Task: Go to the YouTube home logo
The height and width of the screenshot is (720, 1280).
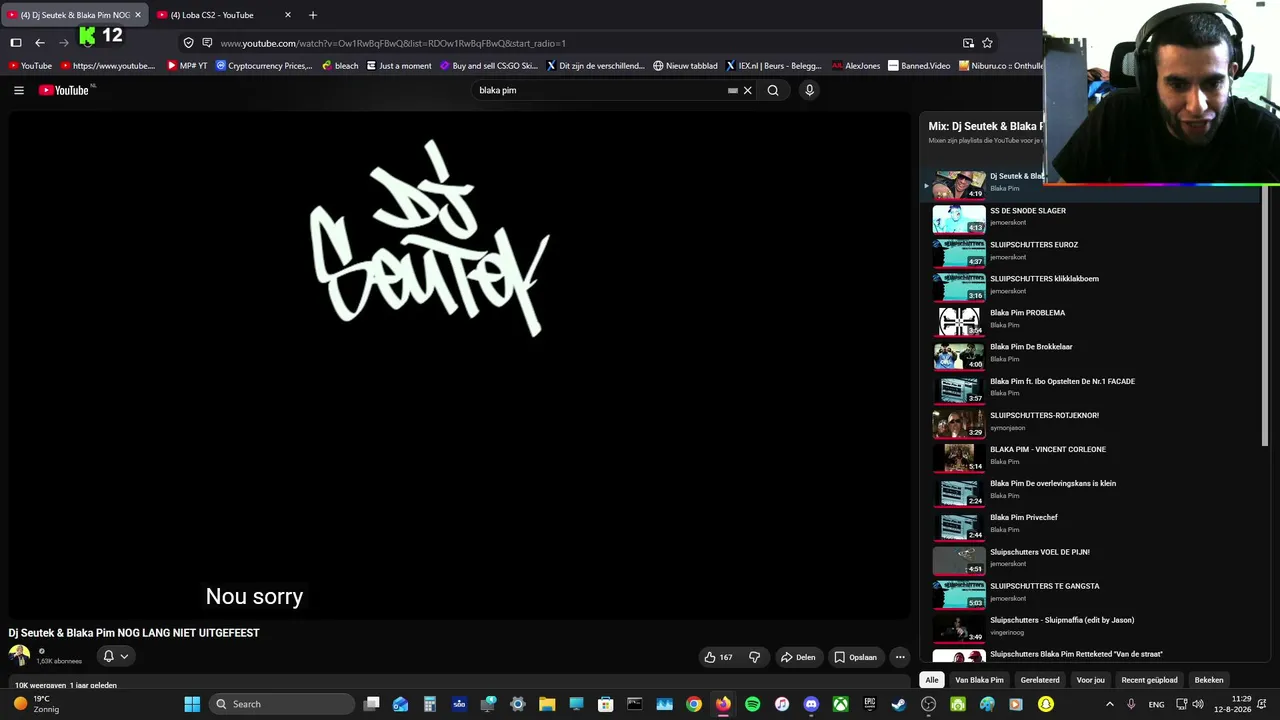Action: pos(66,90)
